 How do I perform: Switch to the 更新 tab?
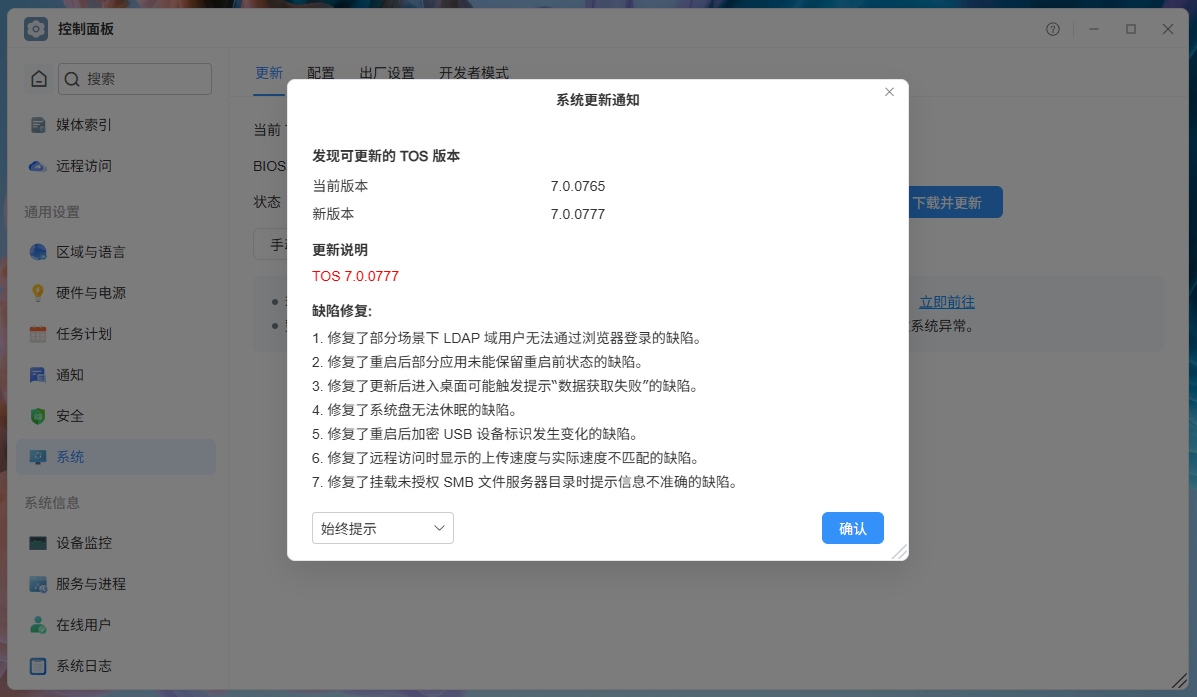[269, 73]
